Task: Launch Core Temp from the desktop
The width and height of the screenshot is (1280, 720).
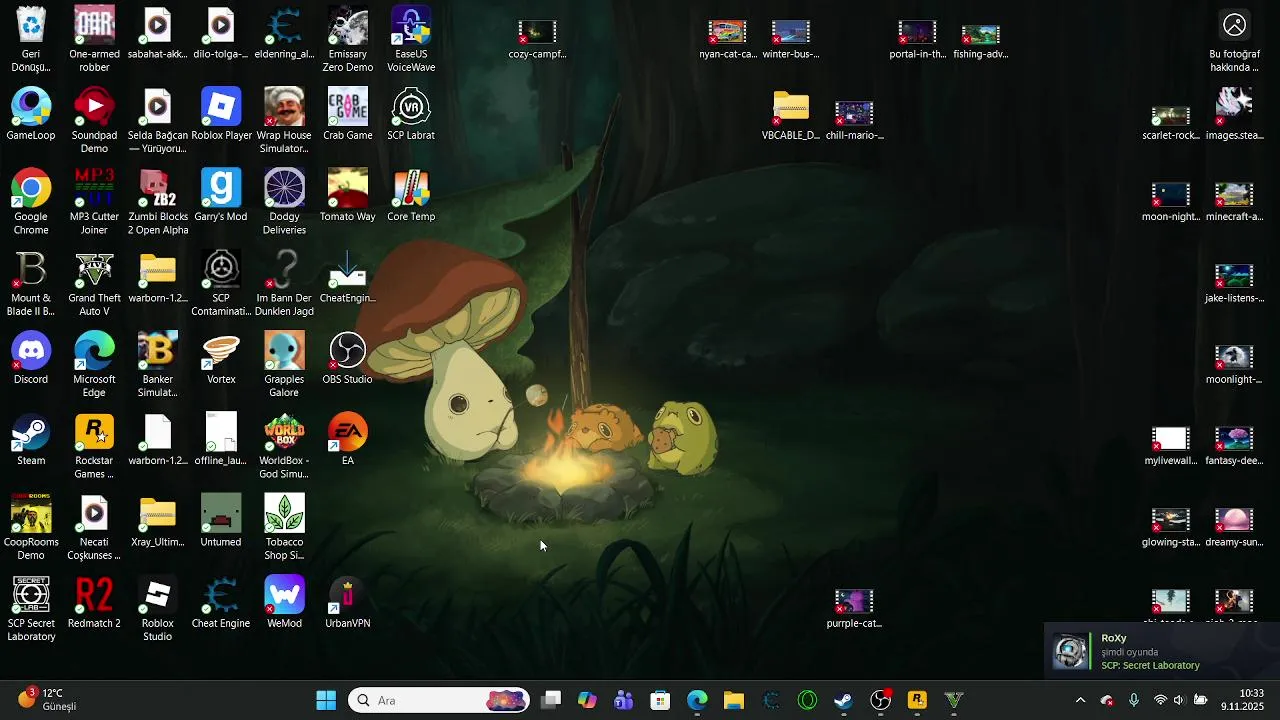Action: [x=411, y=195]
